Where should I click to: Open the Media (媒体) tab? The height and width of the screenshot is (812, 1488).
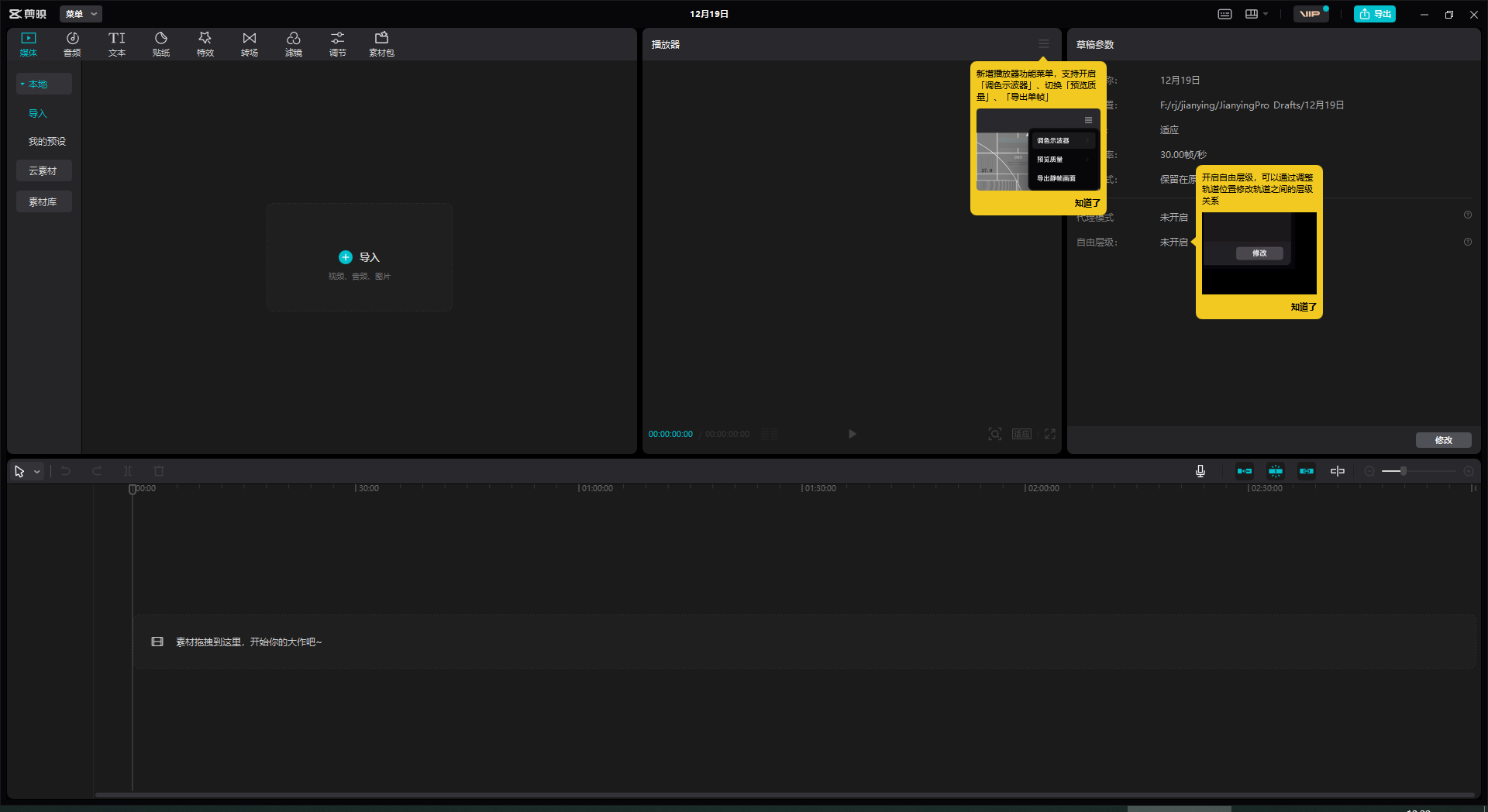[29, 44]
